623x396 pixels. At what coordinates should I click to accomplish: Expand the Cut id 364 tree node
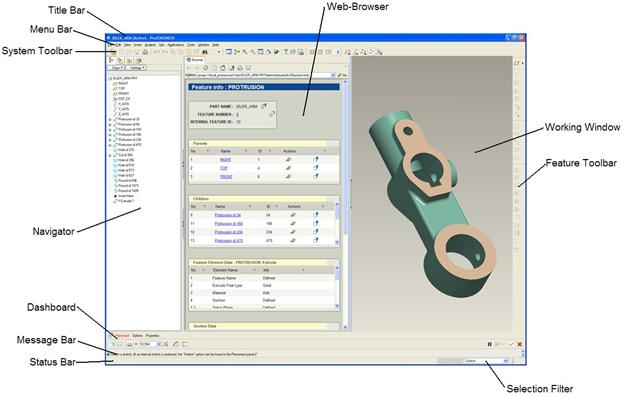[x=110, y=155]
